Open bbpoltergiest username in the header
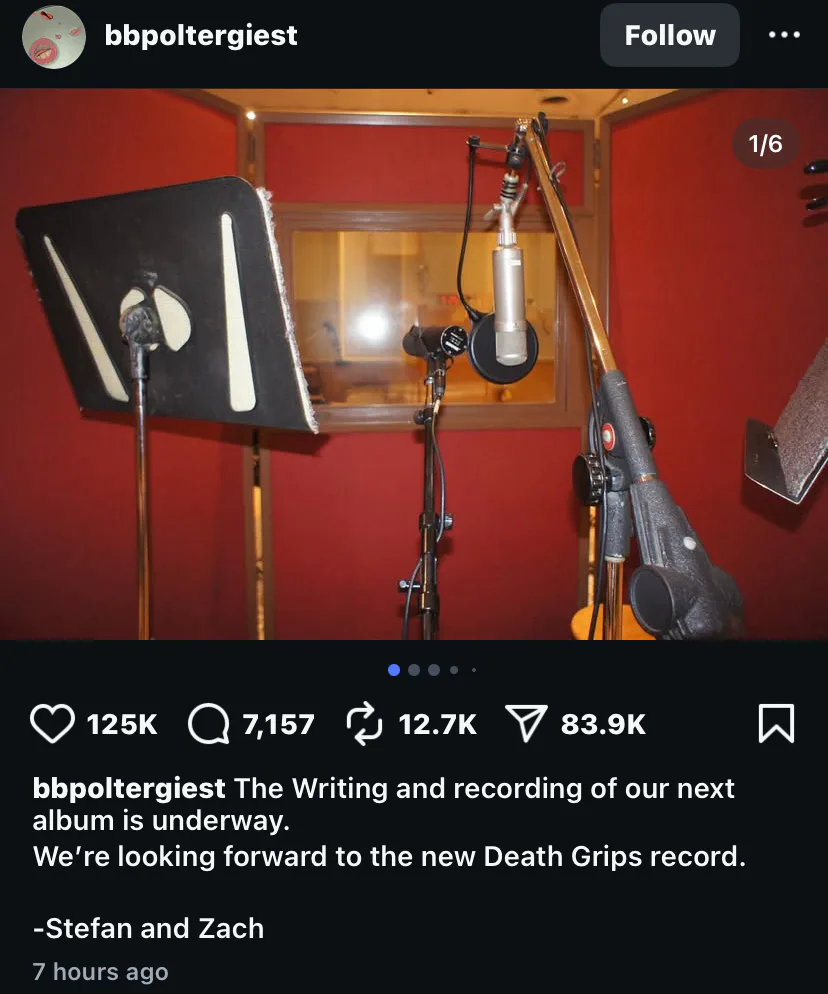The width and height of the screenshot is (828, 994). 201,36
